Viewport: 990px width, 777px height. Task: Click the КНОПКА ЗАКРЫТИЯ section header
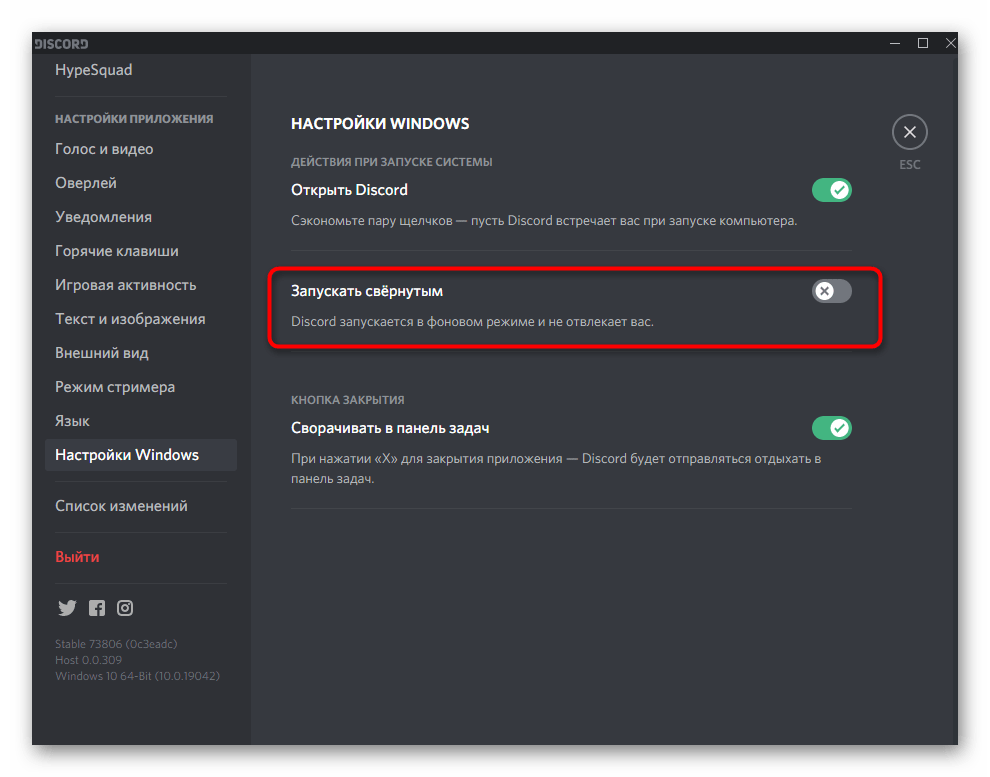pos(348,400)
